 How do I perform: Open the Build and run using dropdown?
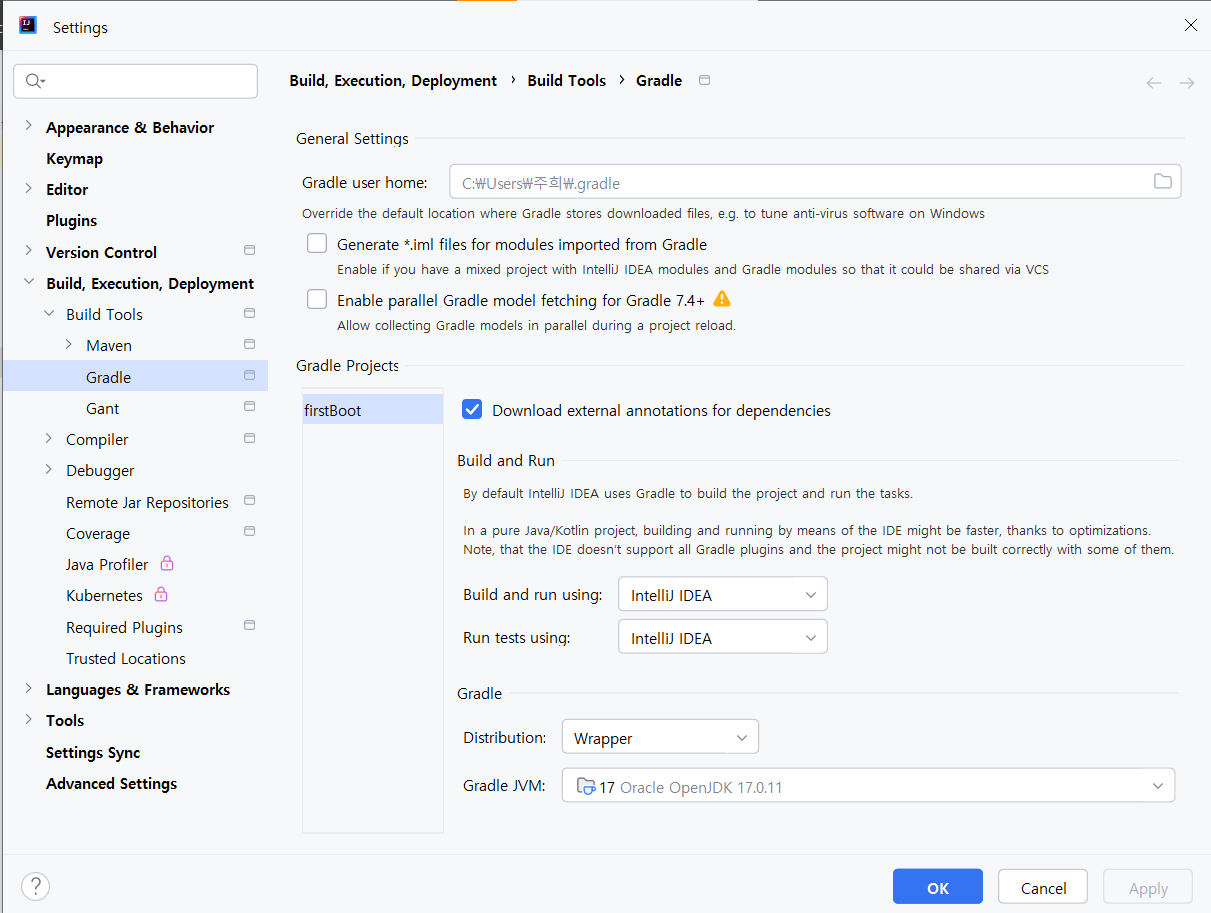tap(722, 595)
